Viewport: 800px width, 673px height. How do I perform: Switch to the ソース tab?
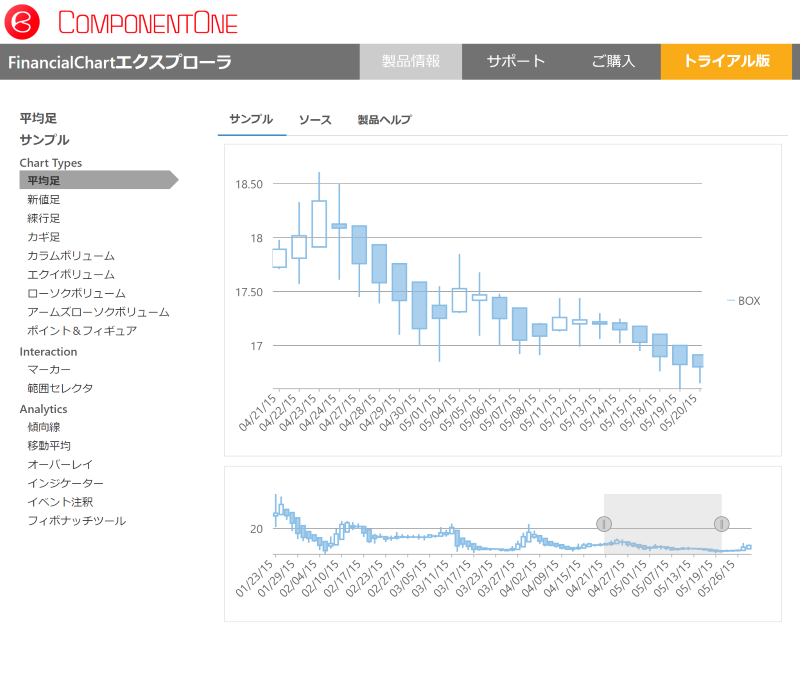[315, 120]
